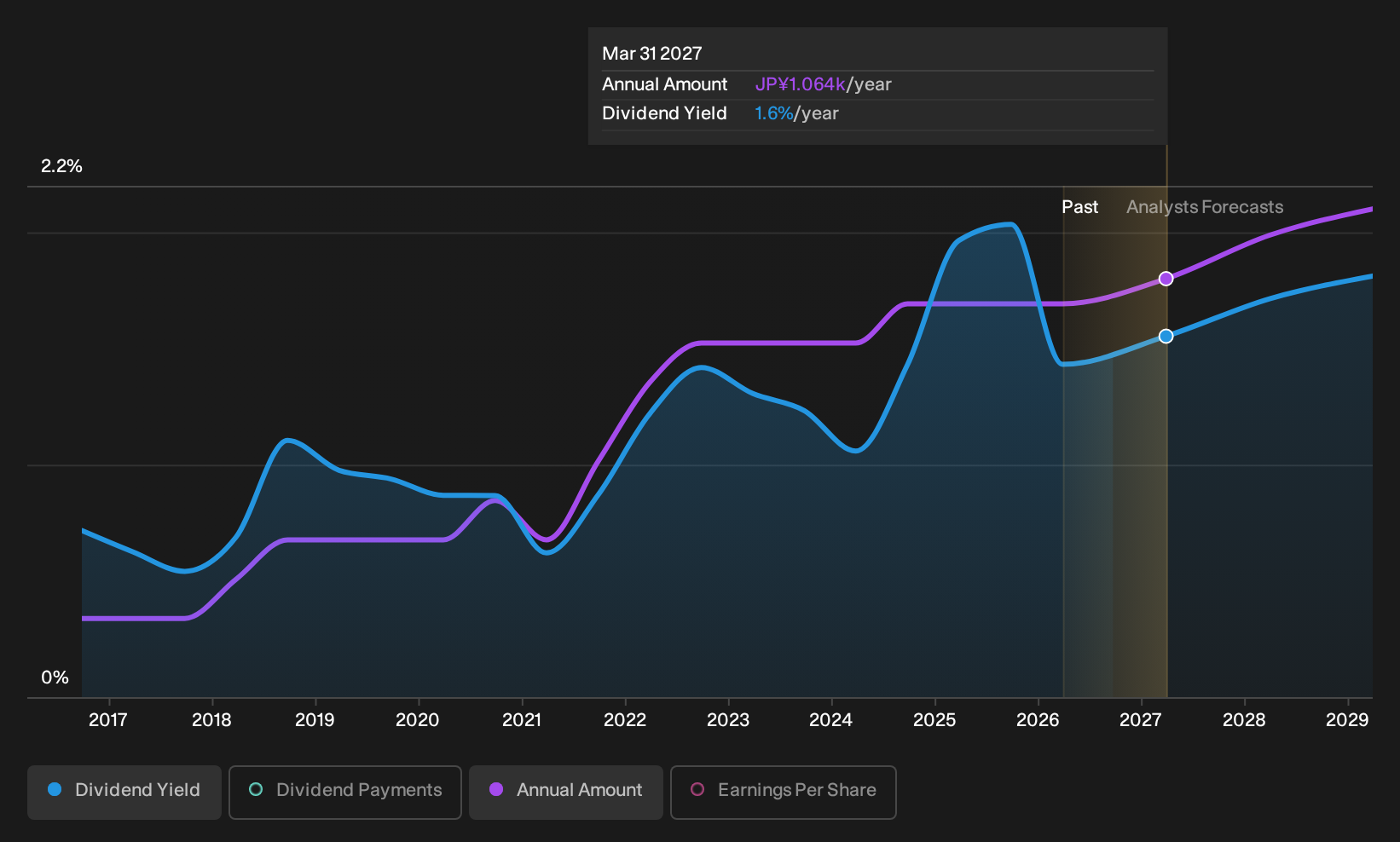Image resolution: width=1400 pixels, height=842 pixels.
Task: Click the 2.2% y-axis label
Action: click(x=61, y=166)
